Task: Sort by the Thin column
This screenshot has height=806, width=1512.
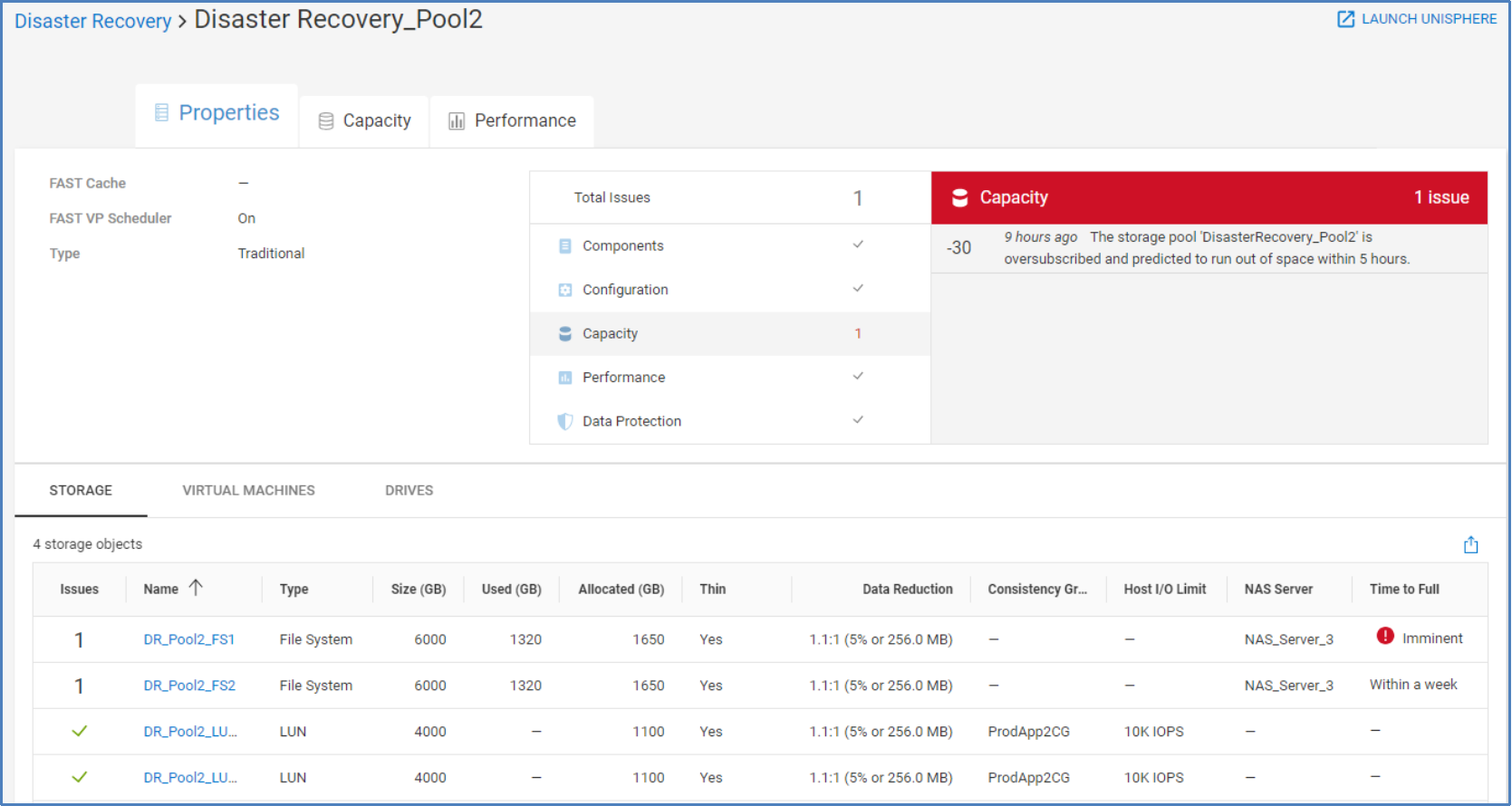Action: (713, 590)
